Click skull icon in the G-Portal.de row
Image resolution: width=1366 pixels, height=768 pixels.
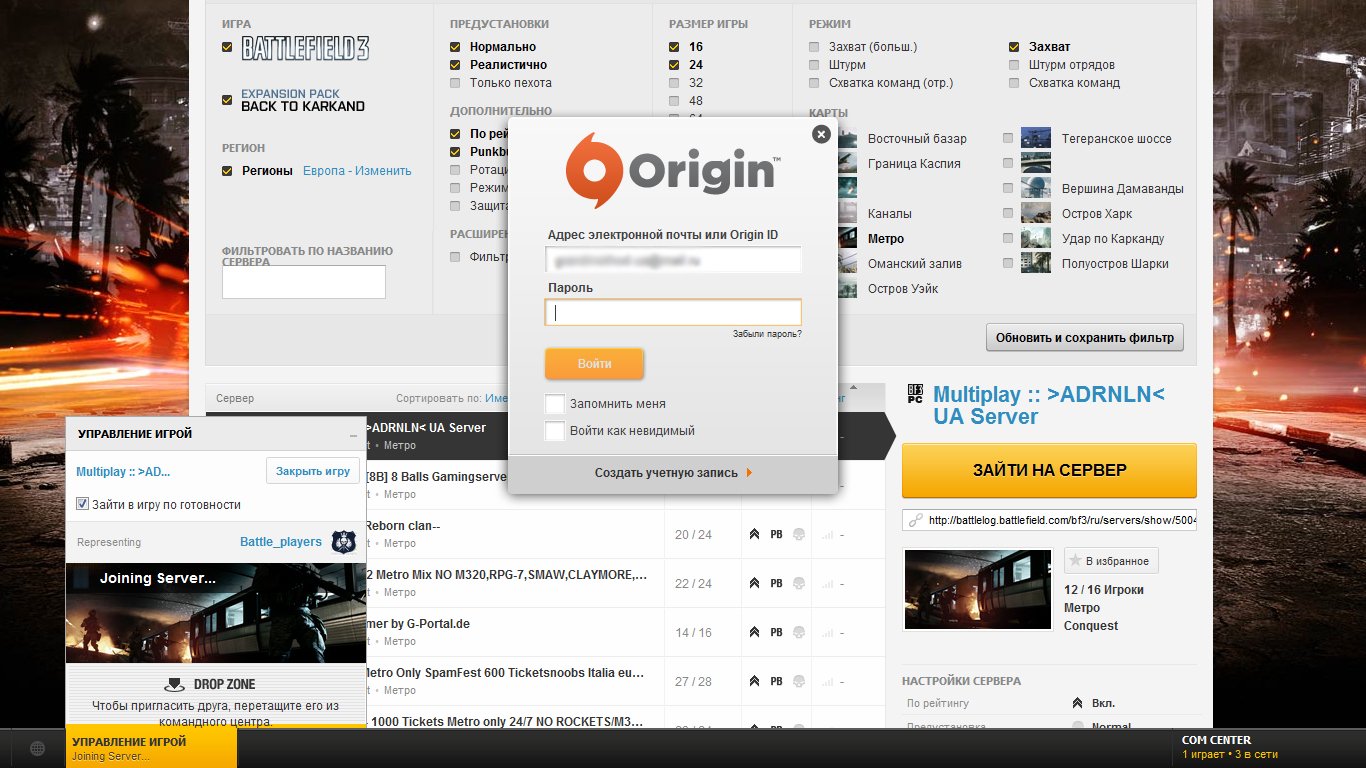coord(798,633)
